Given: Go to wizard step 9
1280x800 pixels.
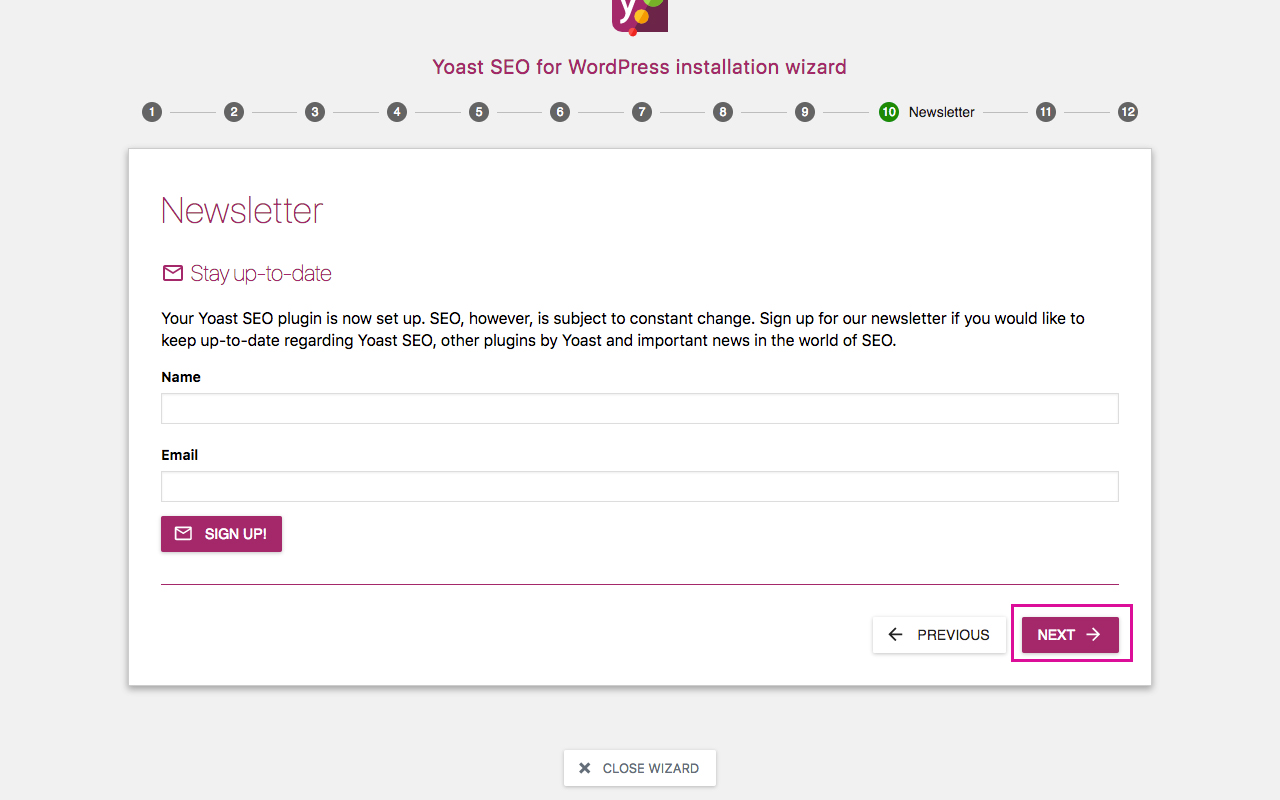Looking at the screenshot, I should coord(805,112).
